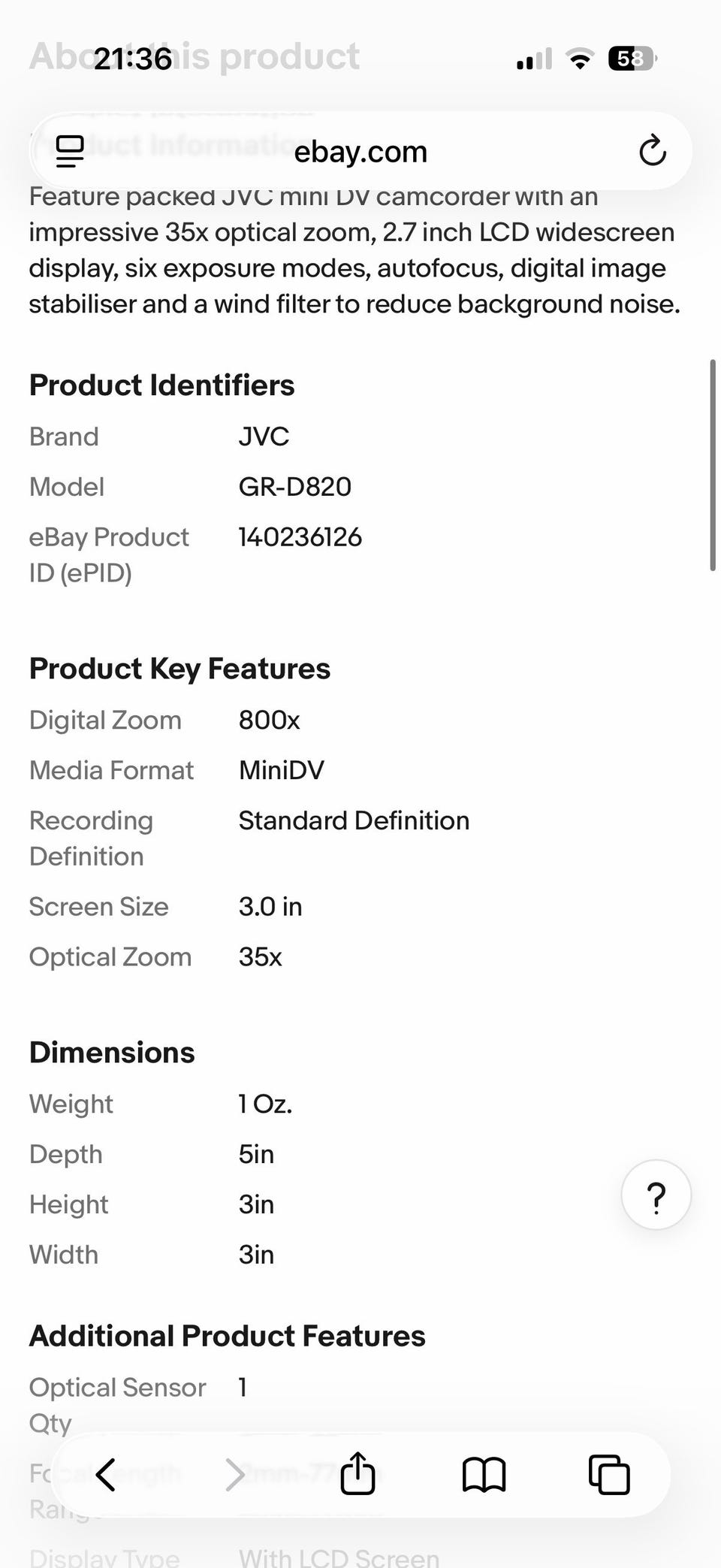Tap the floating help question mark button

[656, 1195]
